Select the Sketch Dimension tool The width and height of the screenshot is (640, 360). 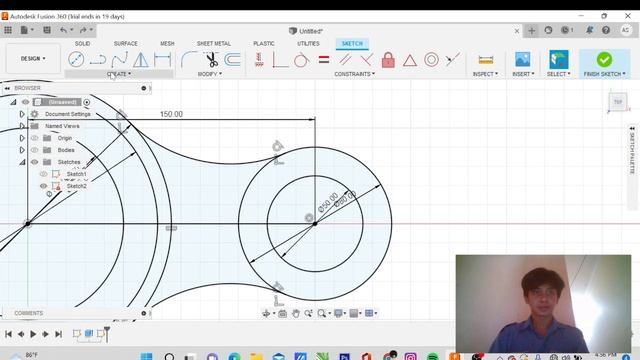(162, 60)
